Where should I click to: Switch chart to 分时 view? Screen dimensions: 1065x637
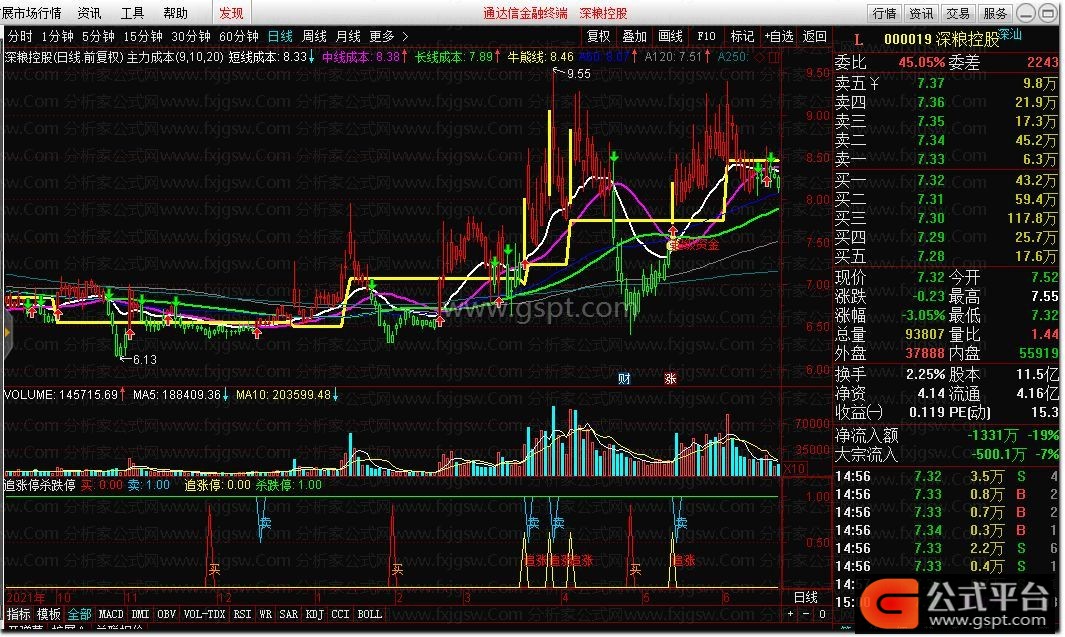[20, 36]
